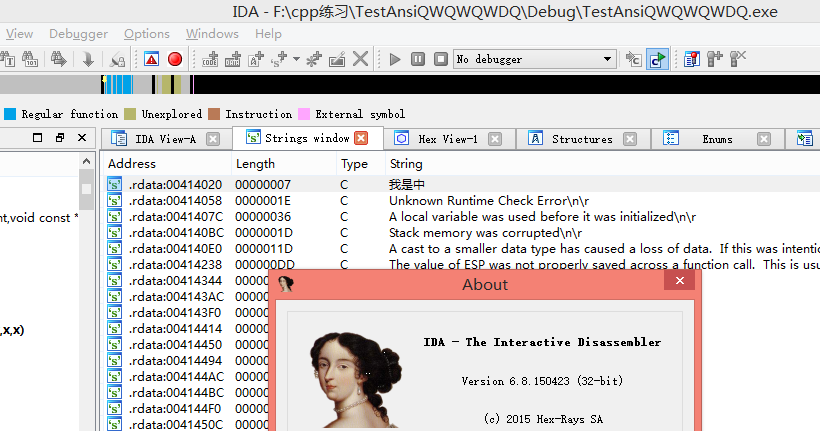Viewport: 820px width, 431px height.
Task: Switch to the Structures tab
Action: (582, 139)
